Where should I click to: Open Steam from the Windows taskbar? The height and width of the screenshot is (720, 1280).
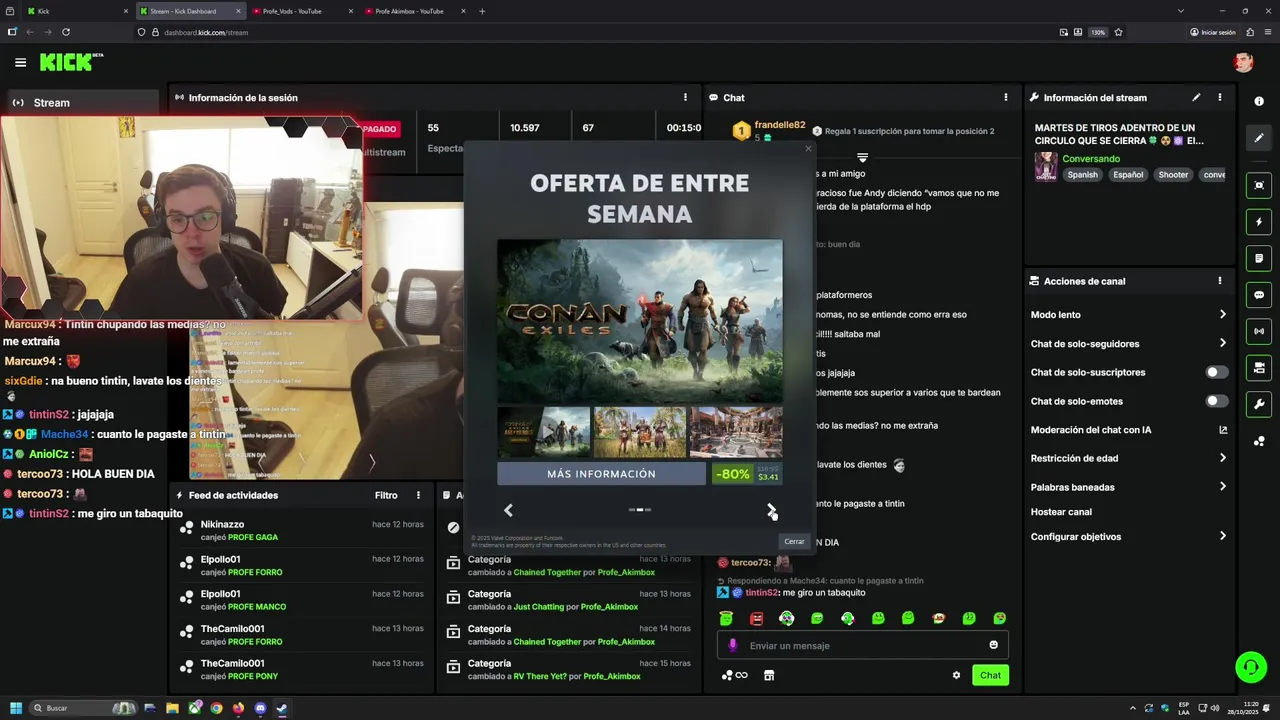282,708
